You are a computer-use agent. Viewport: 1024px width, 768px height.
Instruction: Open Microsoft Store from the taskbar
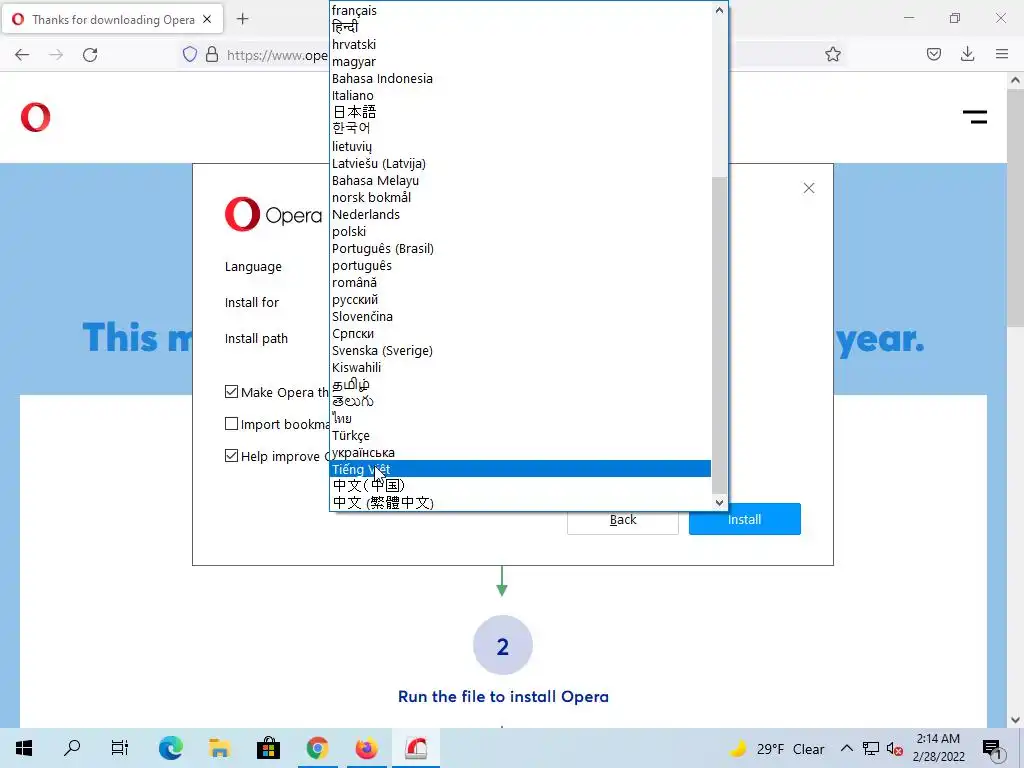click(268, 748)
